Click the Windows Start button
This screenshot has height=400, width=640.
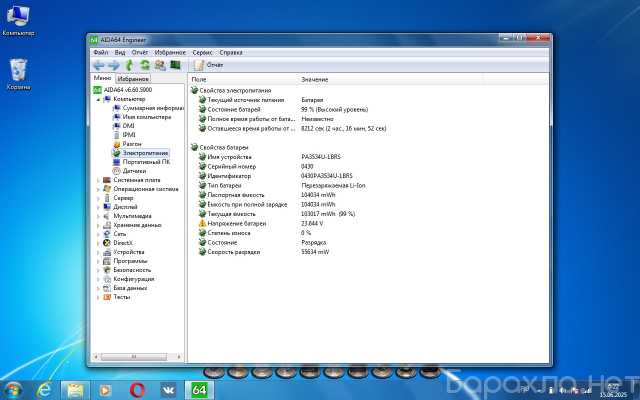pos(14,388)
